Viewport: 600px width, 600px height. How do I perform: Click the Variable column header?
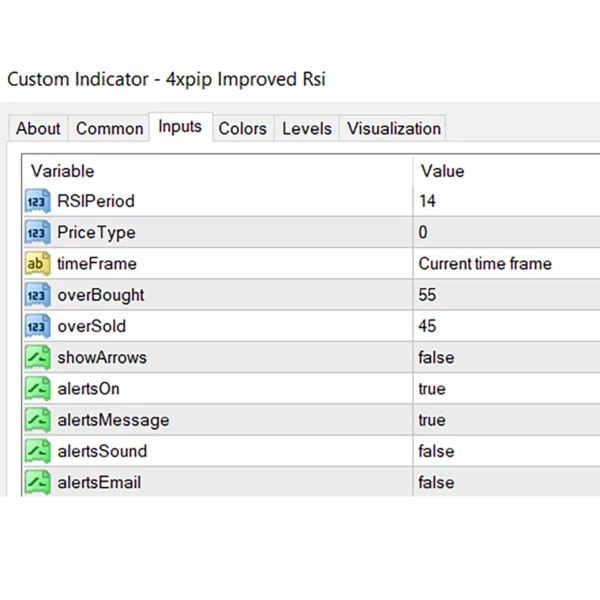point(62,171)
